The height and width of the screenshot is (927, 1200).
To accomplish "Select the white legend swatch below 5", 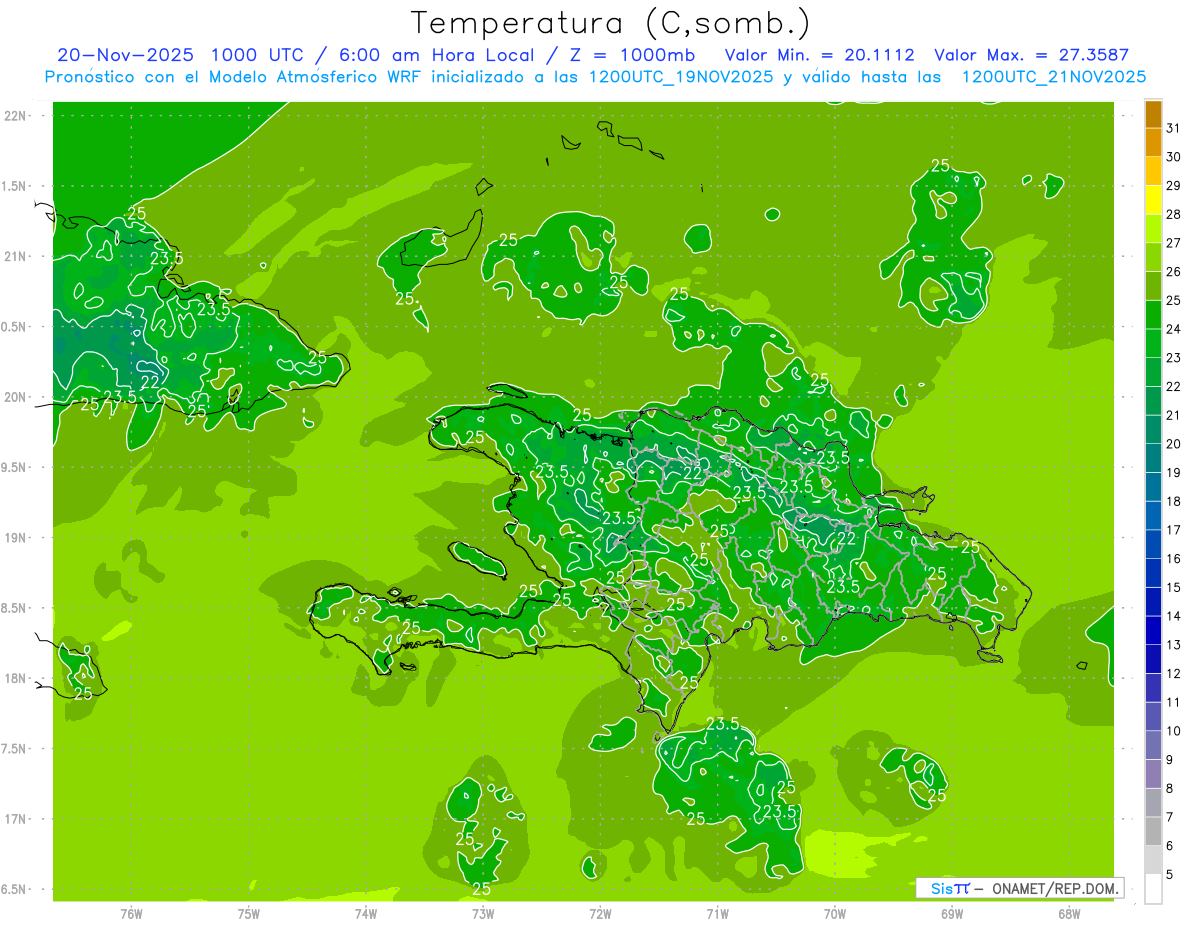I will pyautogui.click(x=1153, y=889).
